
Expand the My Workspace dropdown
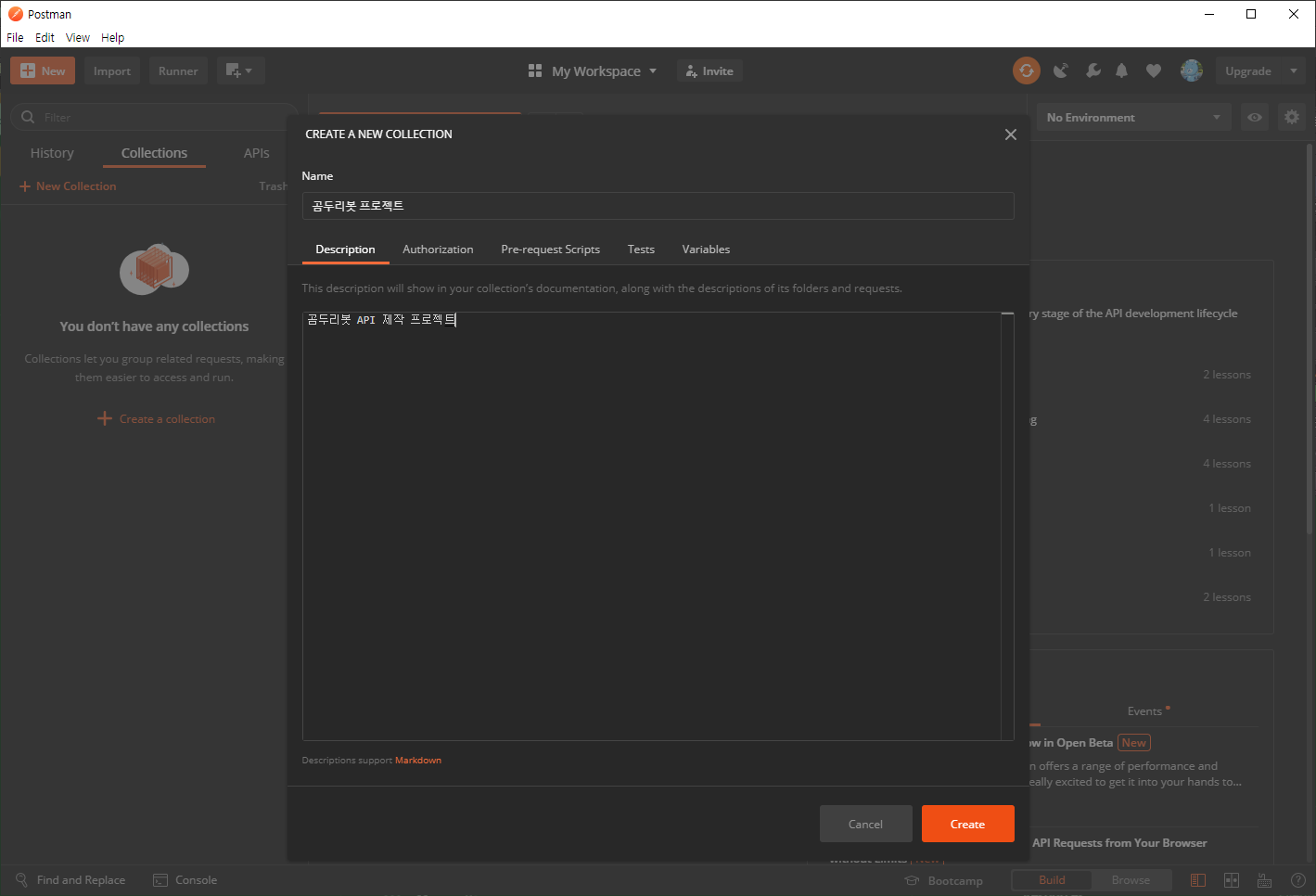coord(593,71)
